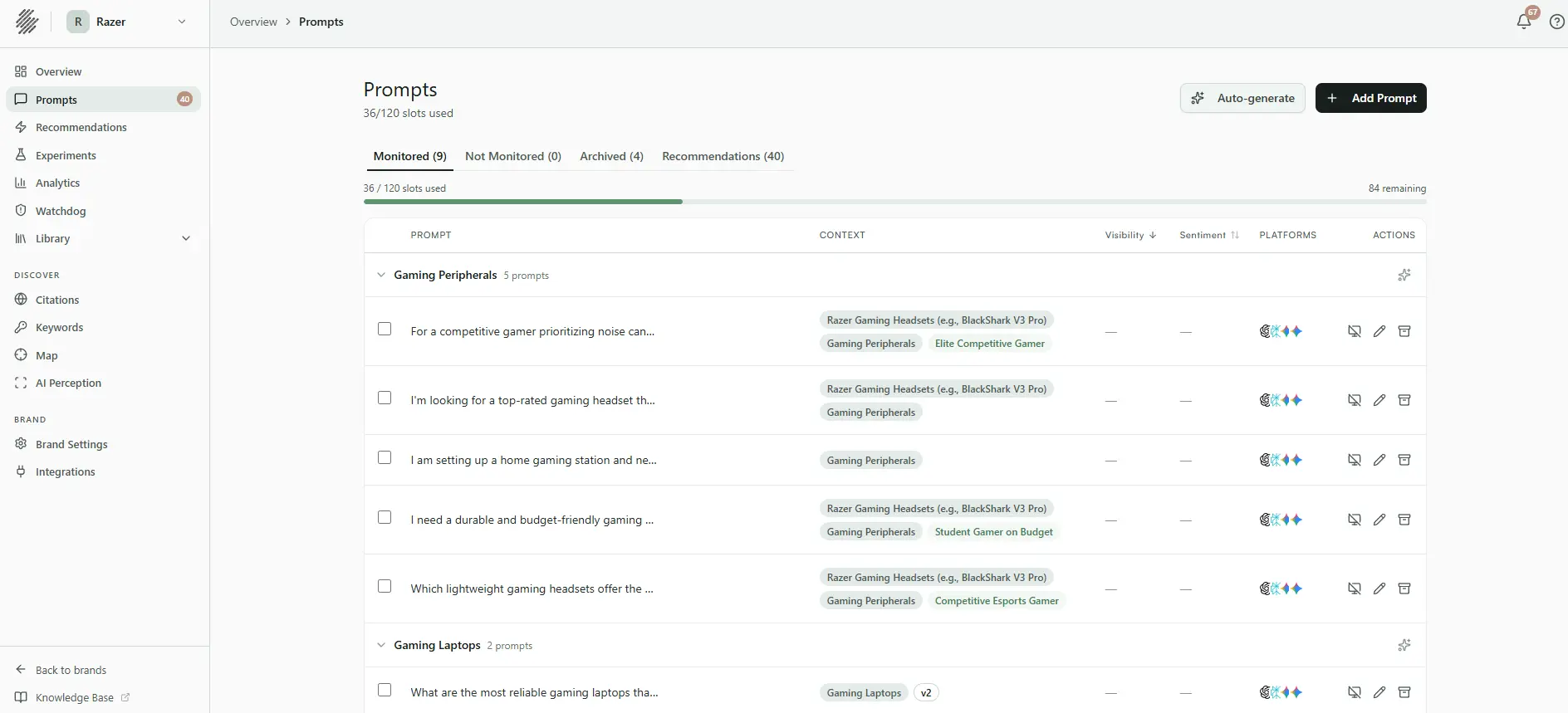Open Recommendations in the sidebar

(x=104, y=127)
